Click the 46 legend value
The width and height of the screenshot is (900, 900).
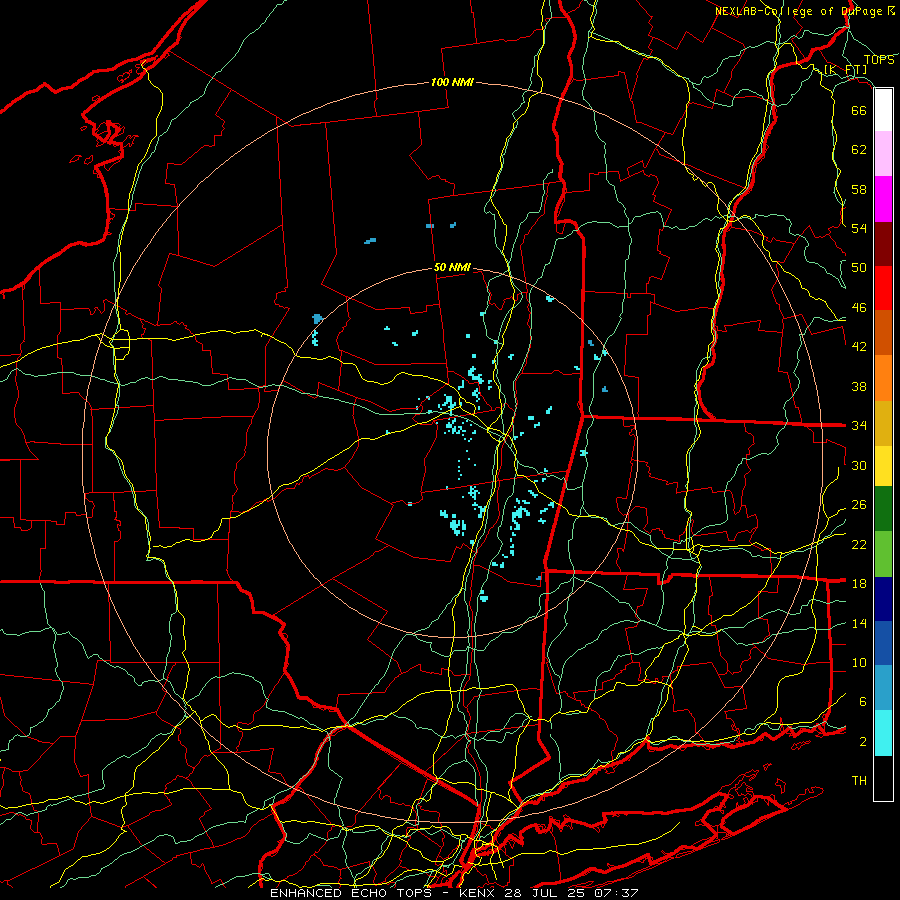click(859, 308)
